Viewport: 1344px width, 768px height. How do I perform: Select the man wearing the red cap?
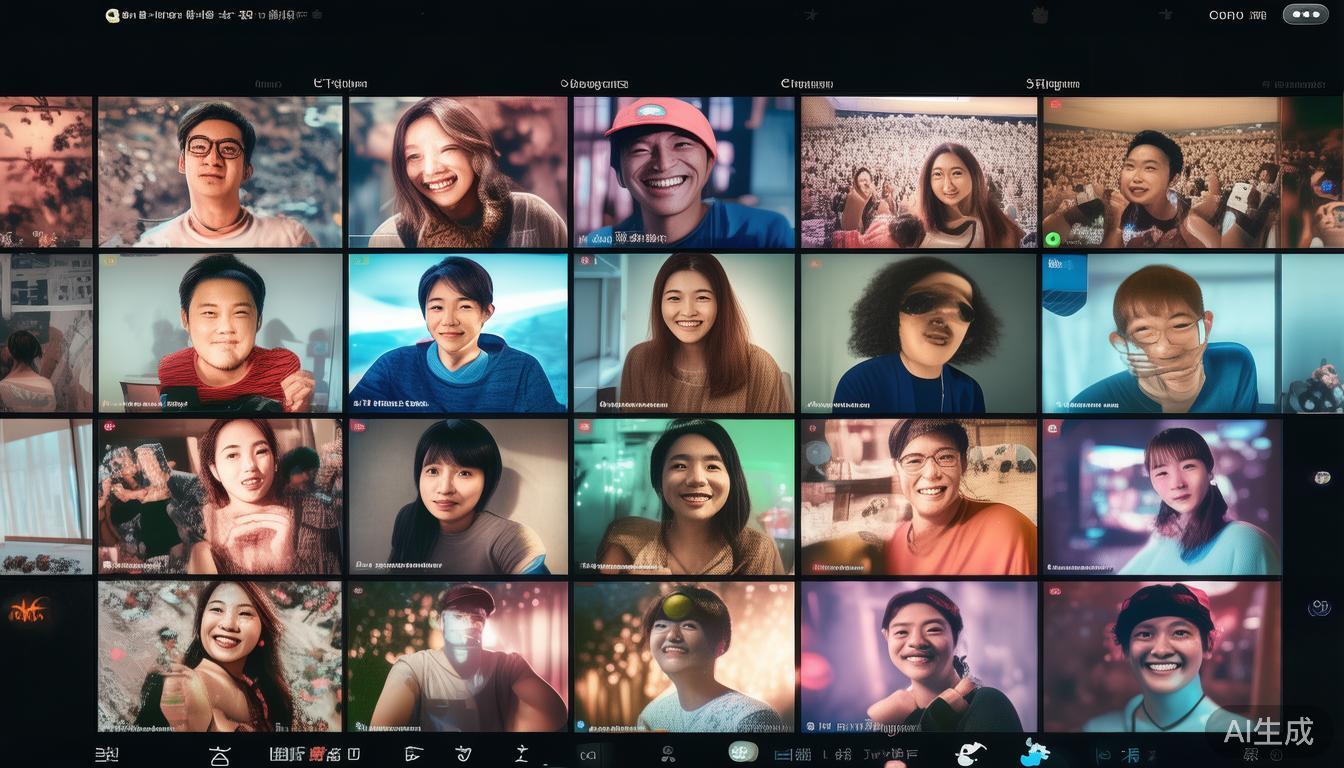point(684,172)
